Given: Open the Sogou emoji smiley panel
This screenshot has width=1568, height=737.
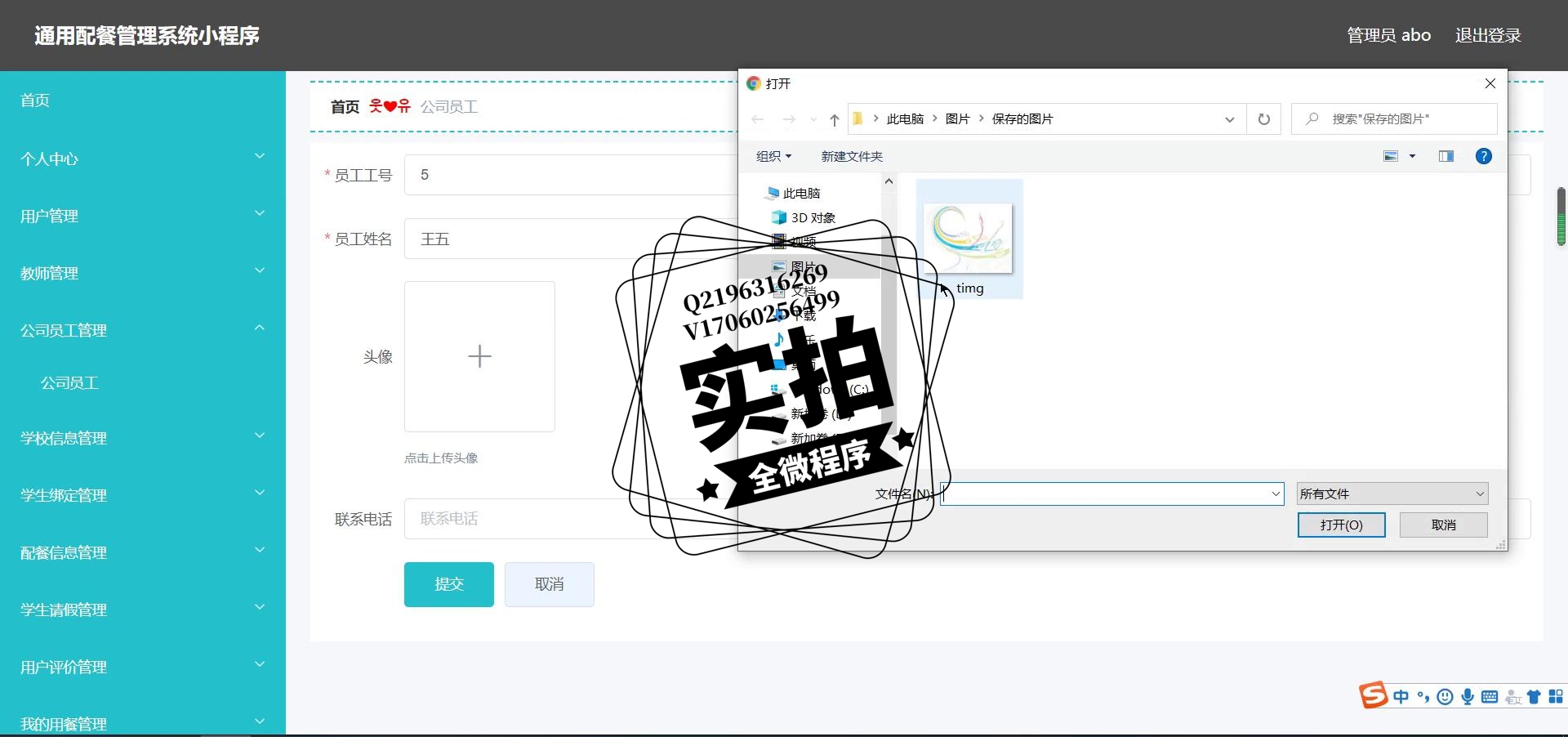Looking at the screenshot, I should click(1445, 697).
